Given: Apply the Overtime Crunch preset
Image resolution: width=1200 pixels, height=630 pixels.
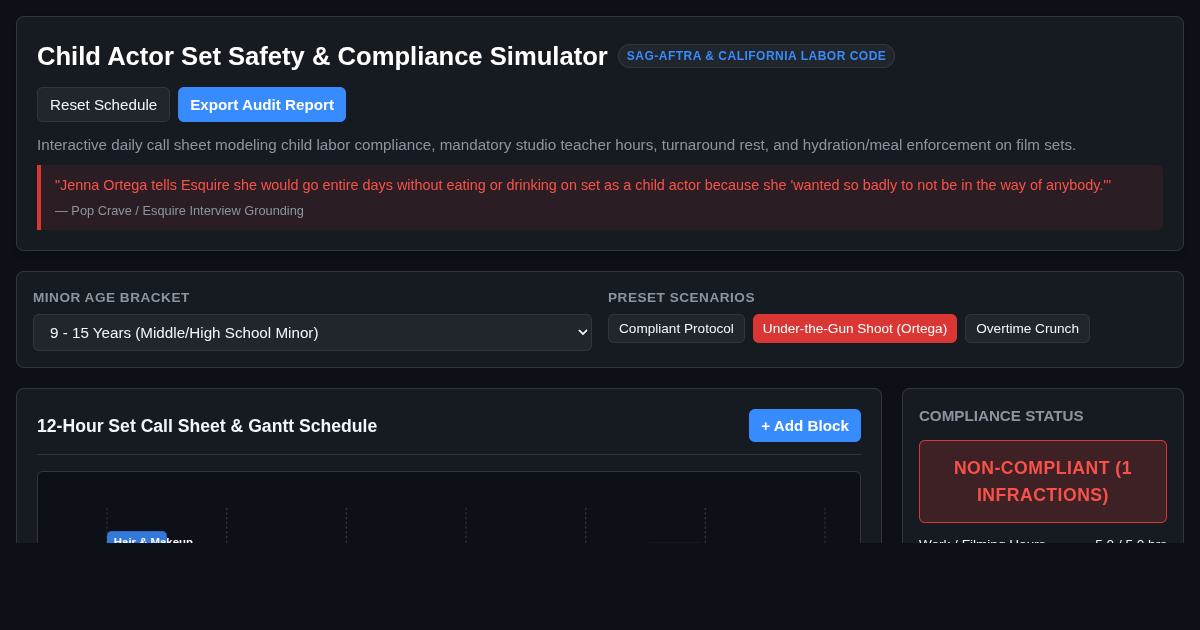Looking at the screenshot, I should tap(1027, 328).
